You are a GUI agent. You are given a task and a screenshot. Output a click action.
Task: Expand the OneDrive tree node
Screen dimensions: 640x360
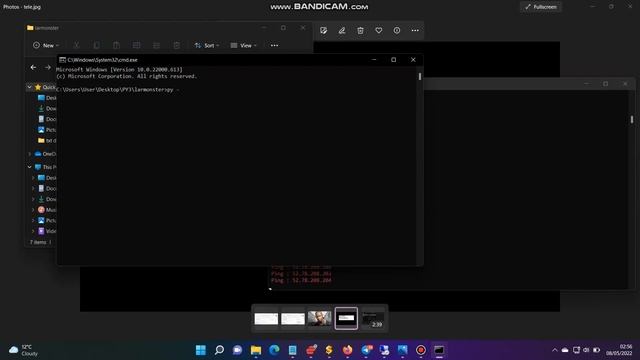(x=29, y=154)
